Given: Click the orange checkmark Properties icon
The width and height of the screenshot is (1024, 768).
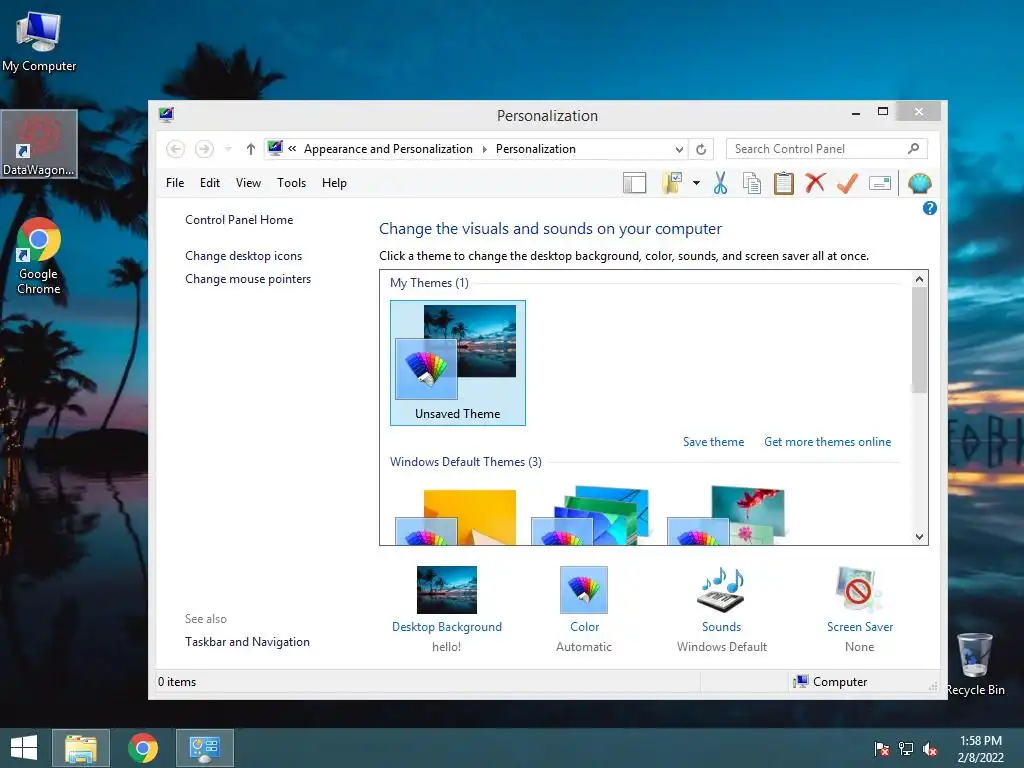Looking at the screenshot, I should [847, 184].
